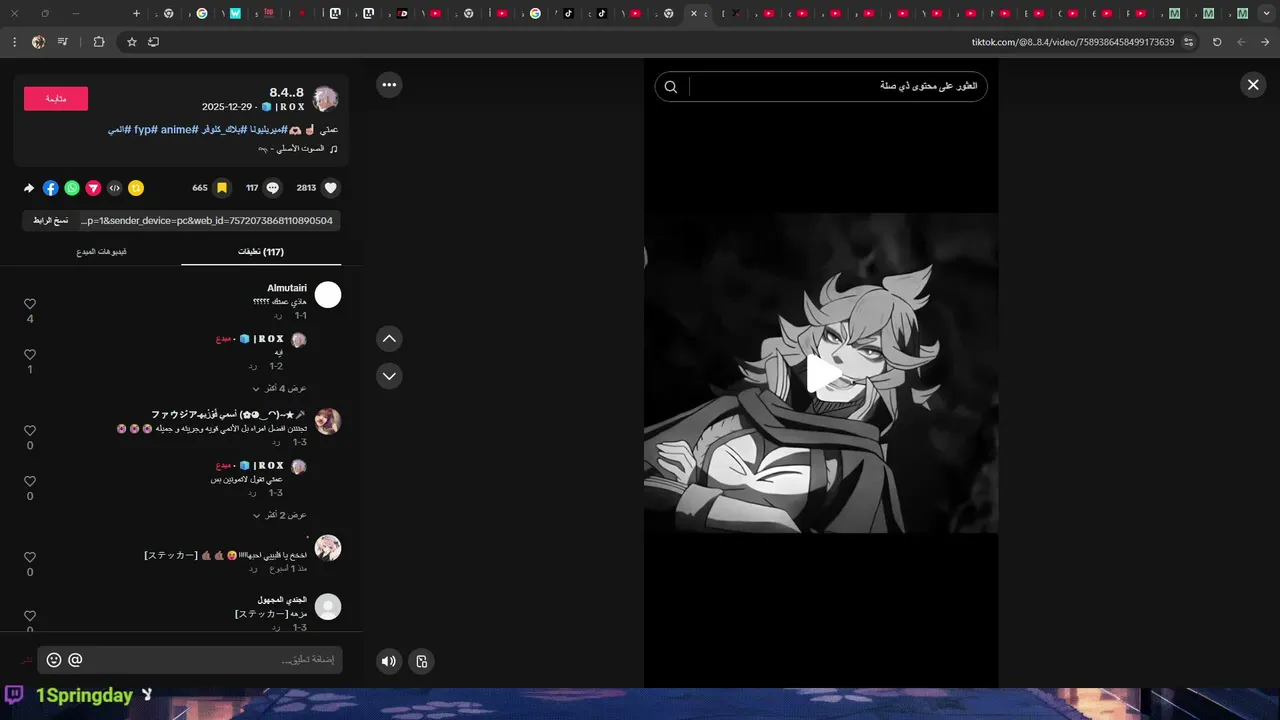Open the browser media control icon
Viewport: 1280px width, 720px height.
coord(63,42)
